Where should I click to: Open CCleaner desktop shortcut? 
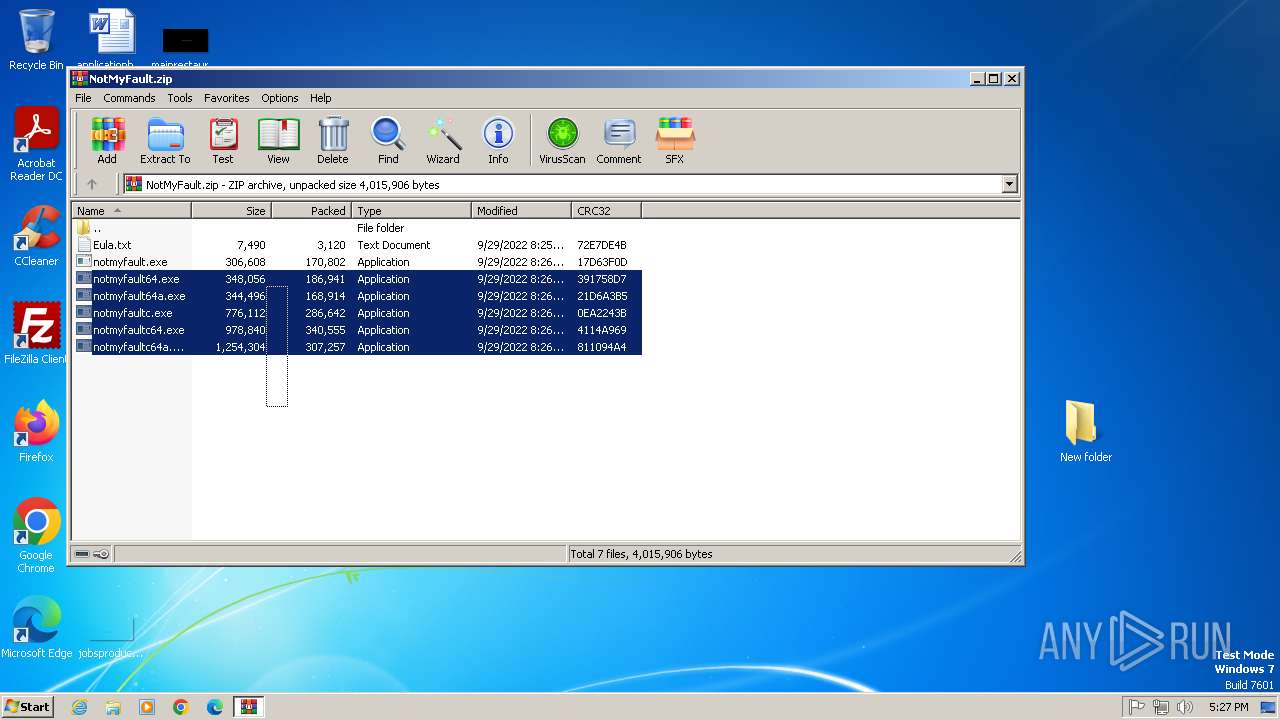36,236
